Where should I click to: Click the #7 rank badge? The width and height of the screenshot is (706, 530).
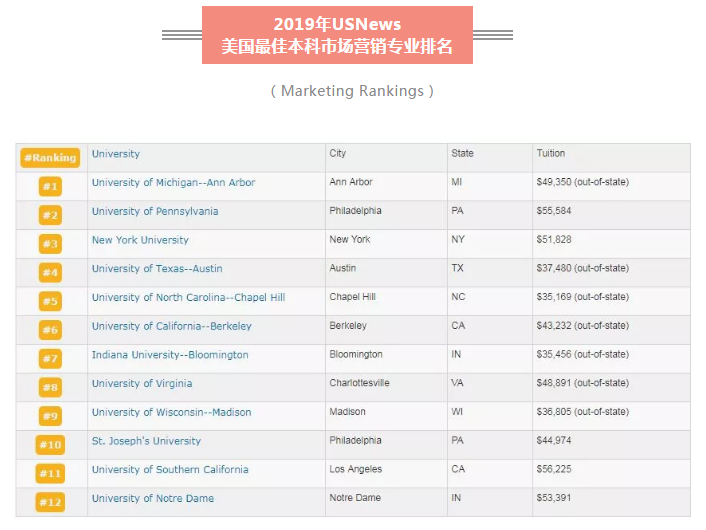pos(50,359)
